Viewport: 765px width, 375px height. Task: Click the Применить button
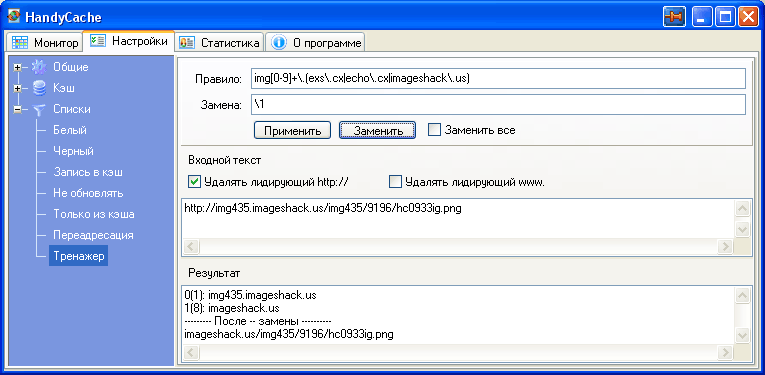[292, 131]
